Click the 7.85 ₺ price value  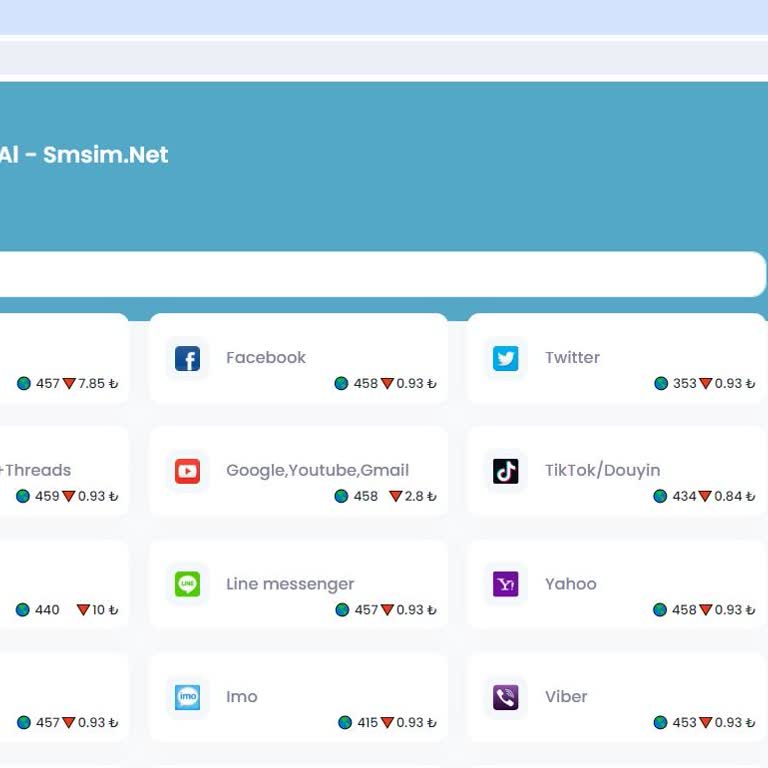click(98, 384)
